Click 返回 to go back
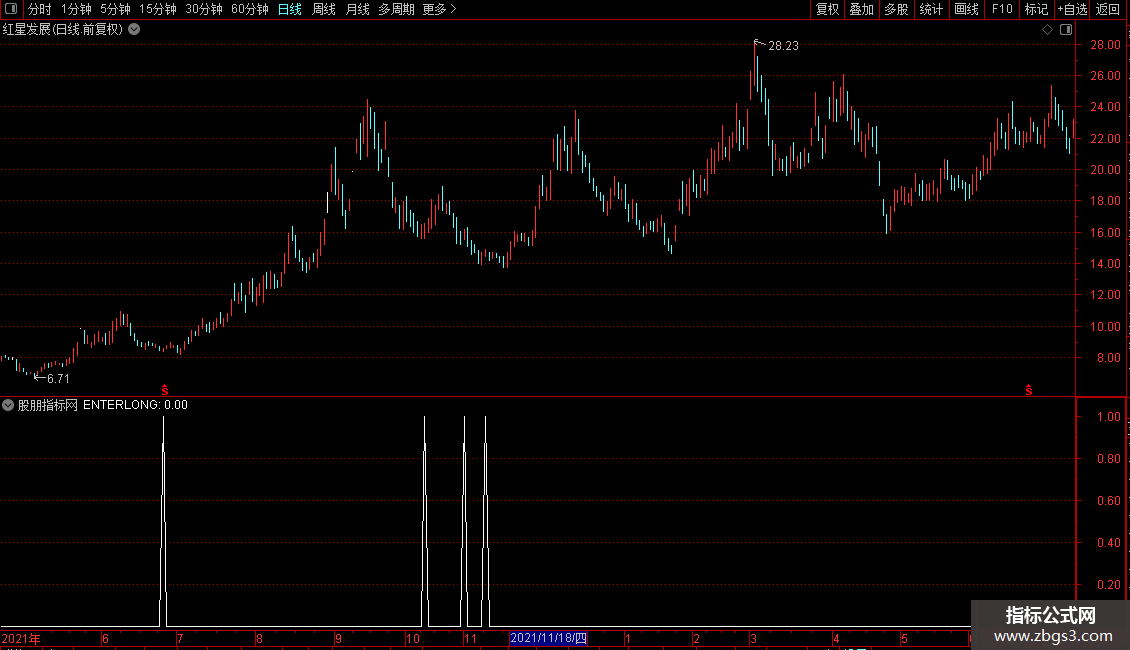This screenshot has height=650, width=1130. 1108,9
